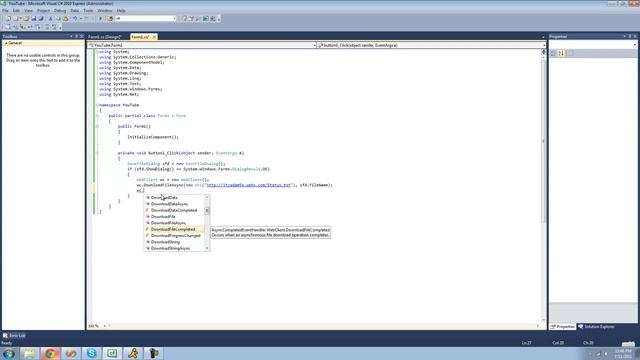
Task: Collapse the Form1 class code block
Action: pos(97,116)
